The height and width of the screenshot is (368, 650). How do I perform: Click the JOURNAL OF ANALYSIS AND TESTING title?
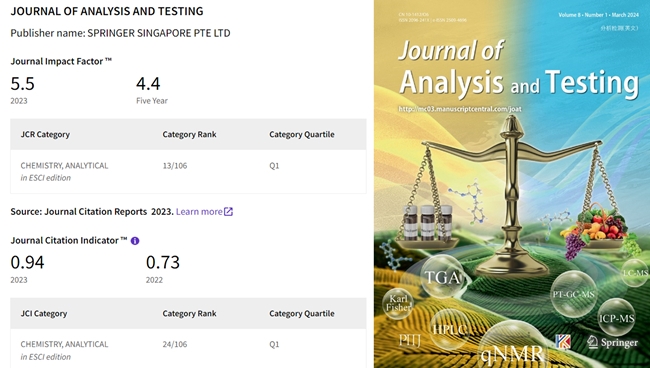(x=107, y=11)
